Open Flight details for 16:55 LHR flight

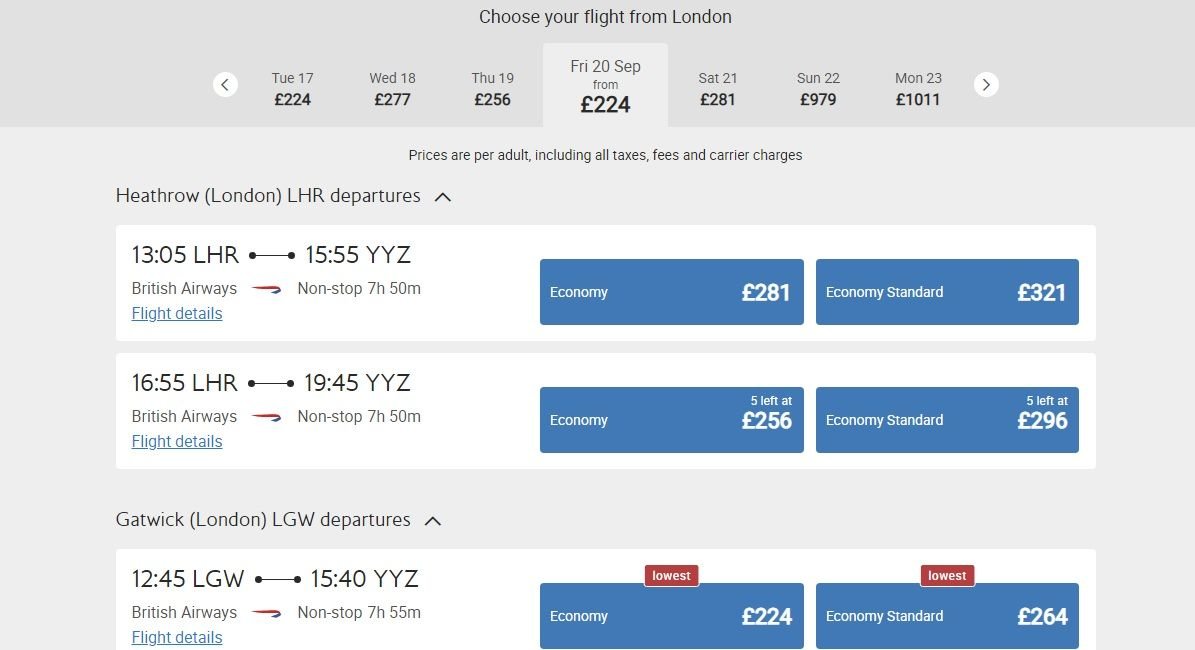click(x=177, y=442)
